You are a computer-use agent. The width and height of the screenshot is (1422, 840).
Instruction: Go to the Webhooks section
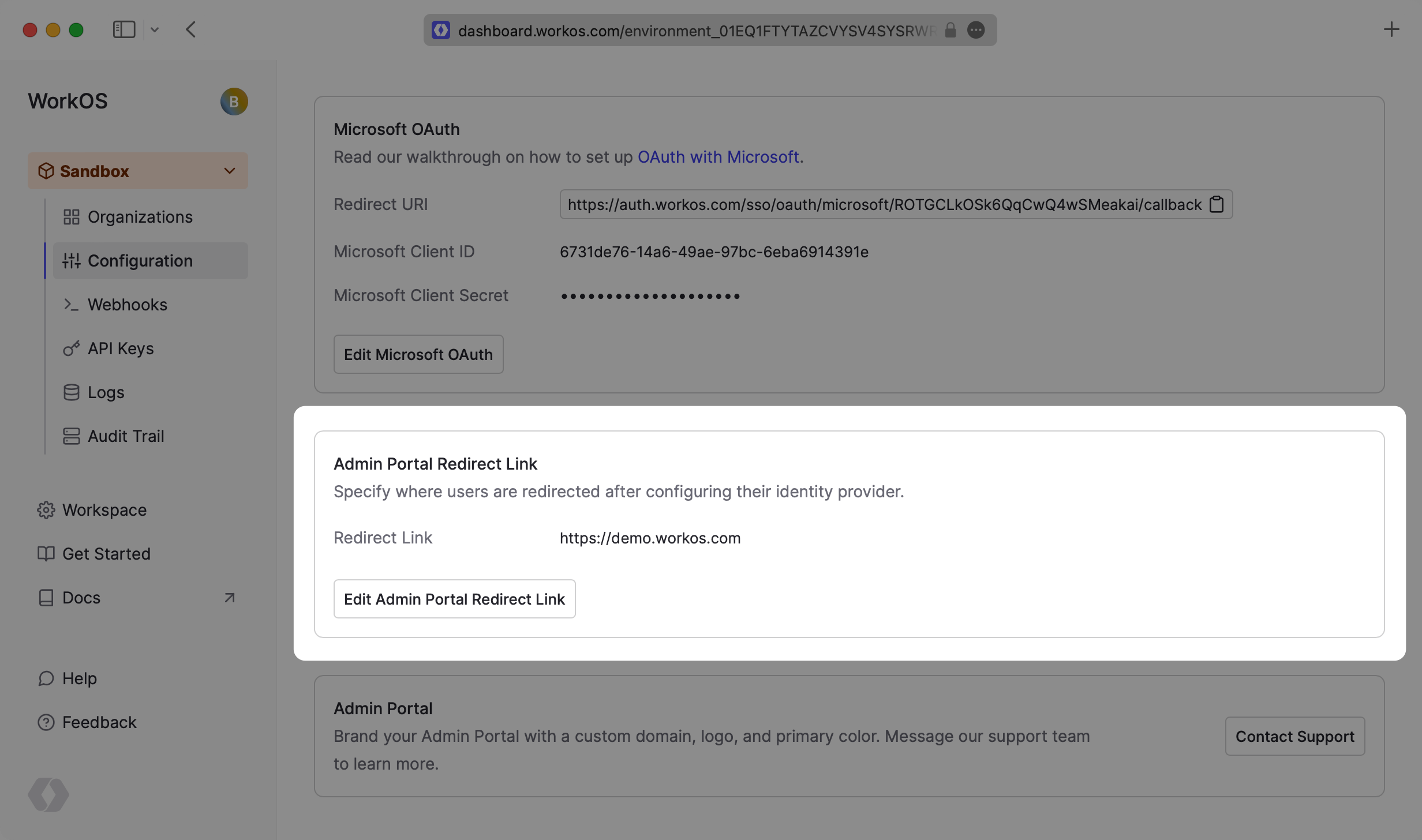point(127,305)
